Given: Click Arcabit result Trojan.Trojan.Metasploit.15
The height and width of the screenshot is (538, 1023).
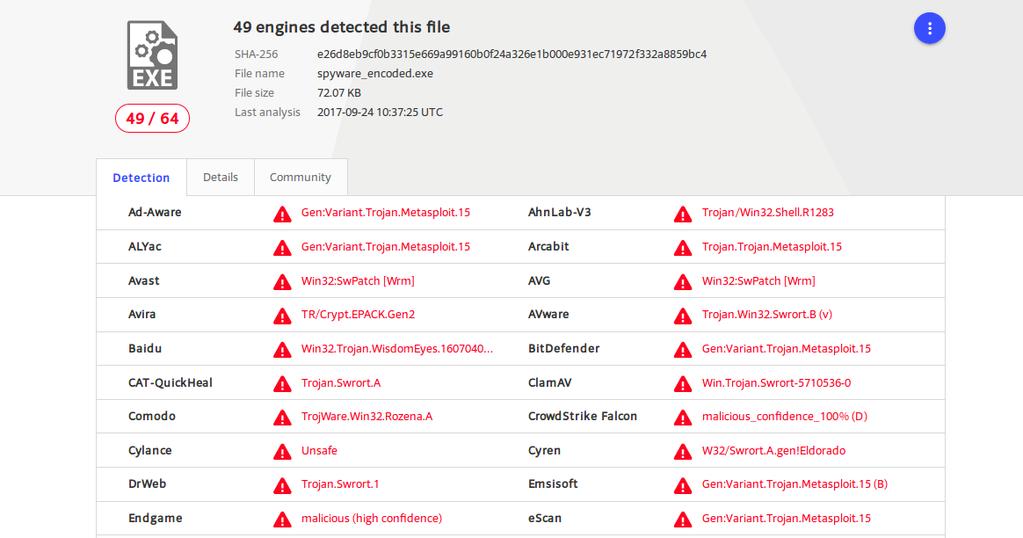Looking at the screenshot, I should click(x=772, y=247).
